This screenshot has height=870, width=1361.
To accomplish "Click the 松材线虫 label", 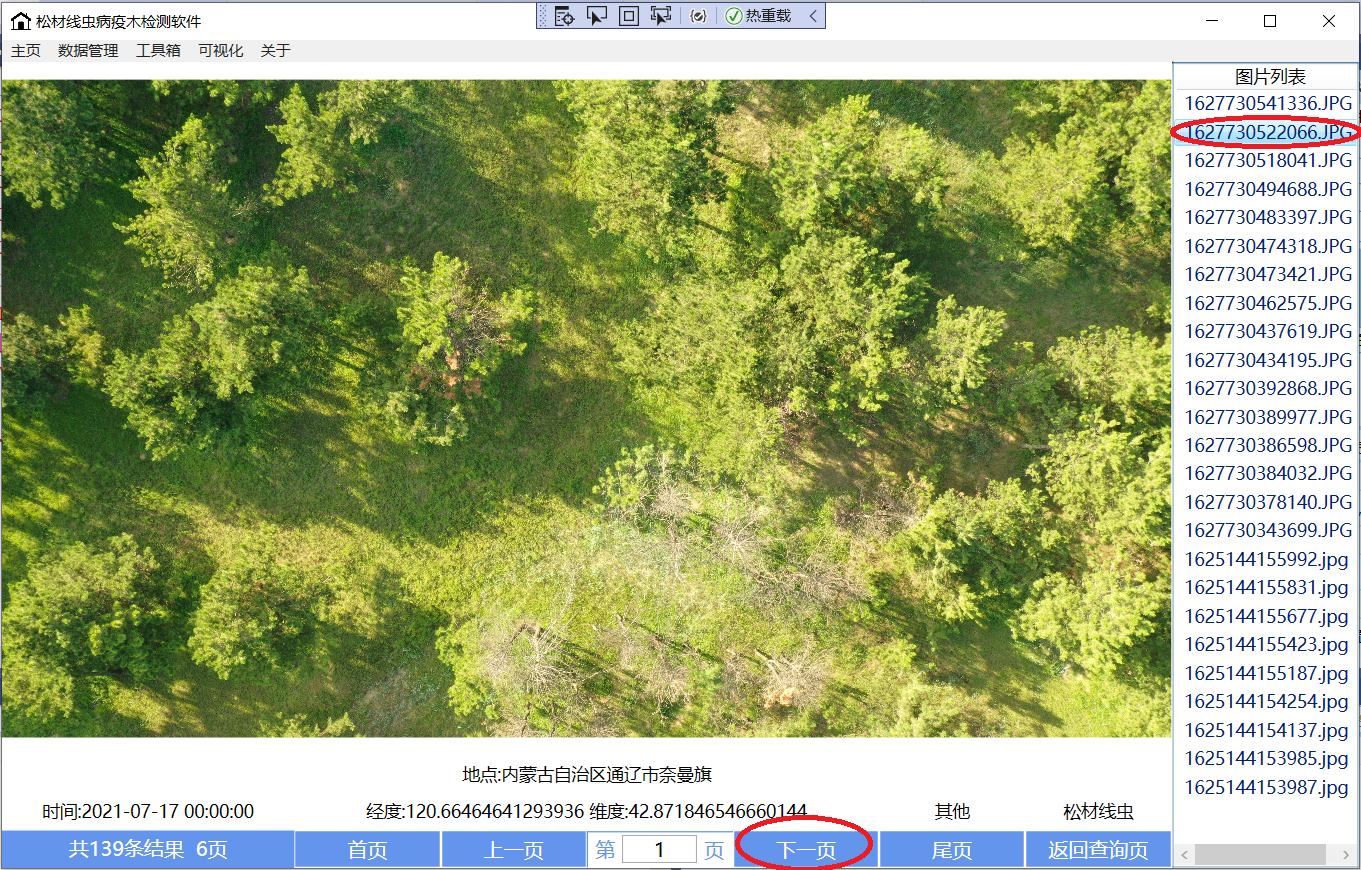I will coord(1098,812).
